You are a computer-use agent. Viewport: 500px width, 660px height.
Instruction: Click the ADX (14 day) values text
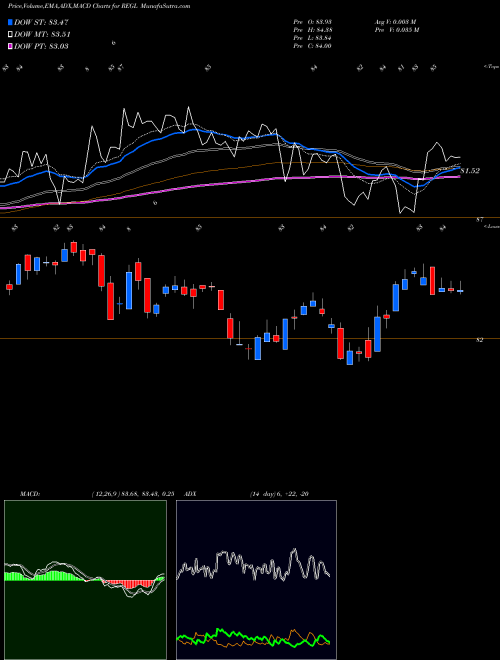pos(279,494)
